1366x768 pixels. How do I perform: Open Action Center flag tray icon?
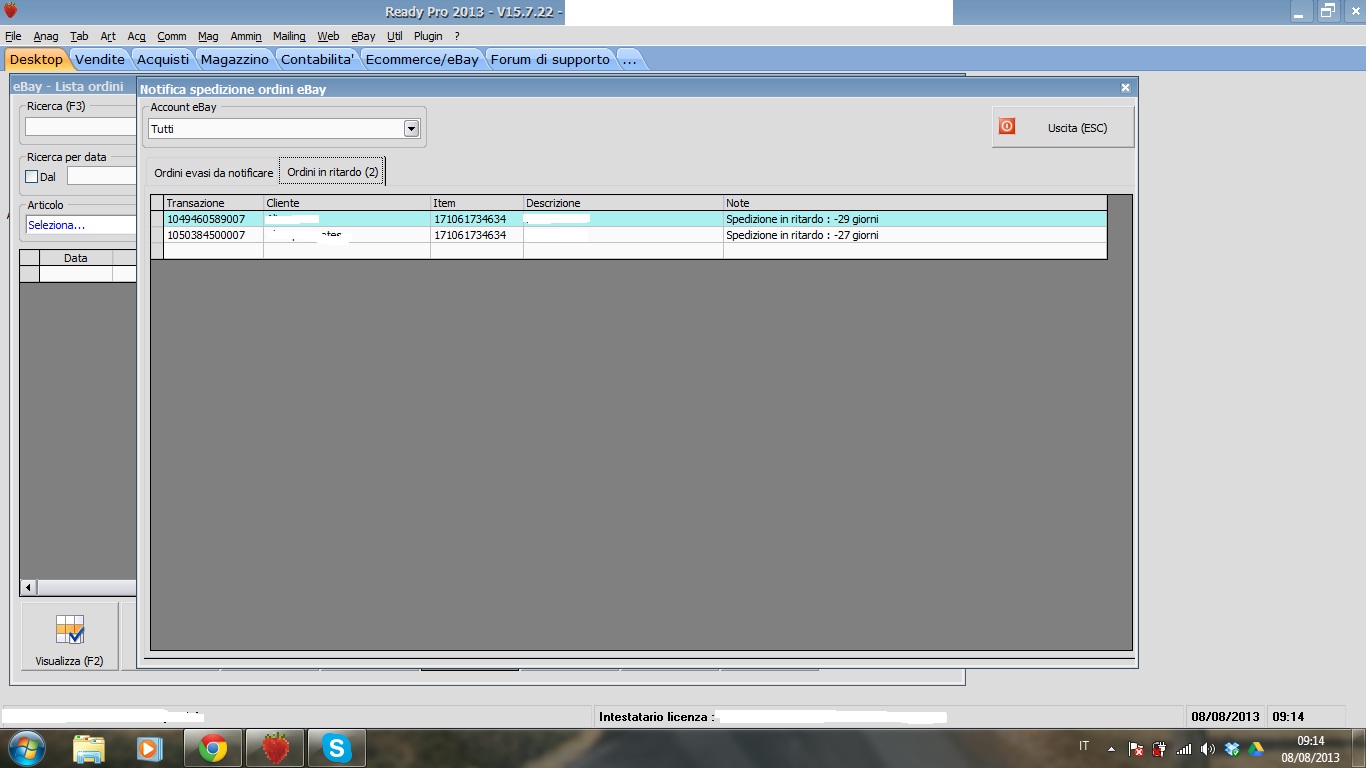[1136, 749]
